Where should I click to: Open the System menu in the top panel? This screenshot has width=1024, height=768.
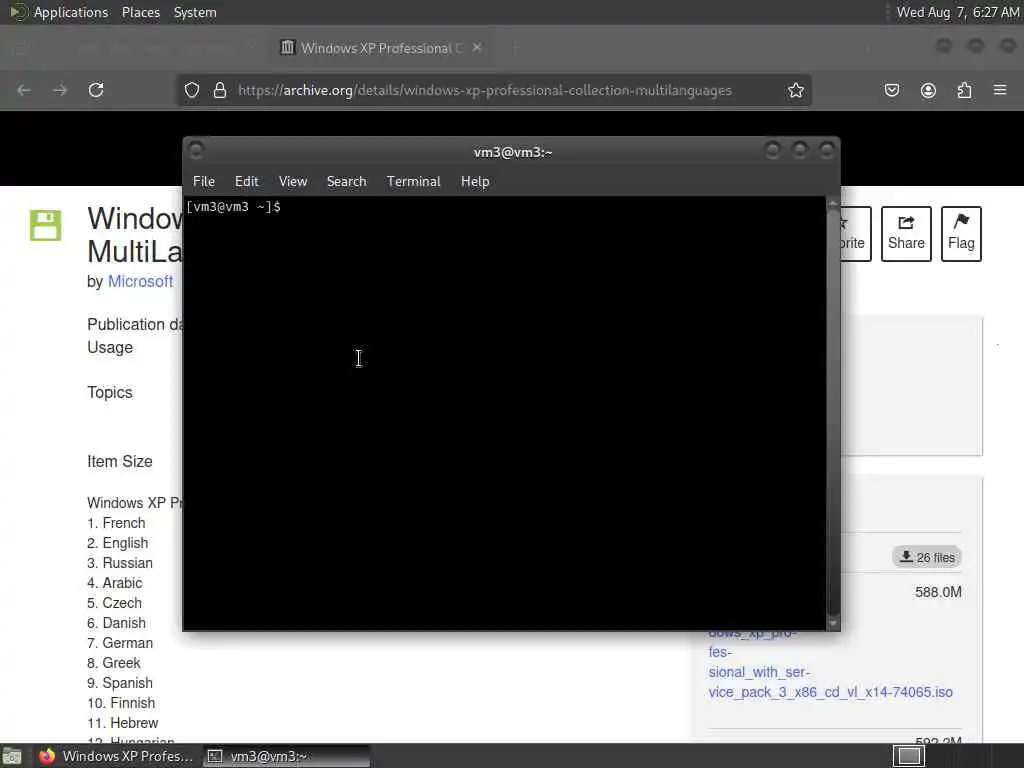tap(195, 12)
